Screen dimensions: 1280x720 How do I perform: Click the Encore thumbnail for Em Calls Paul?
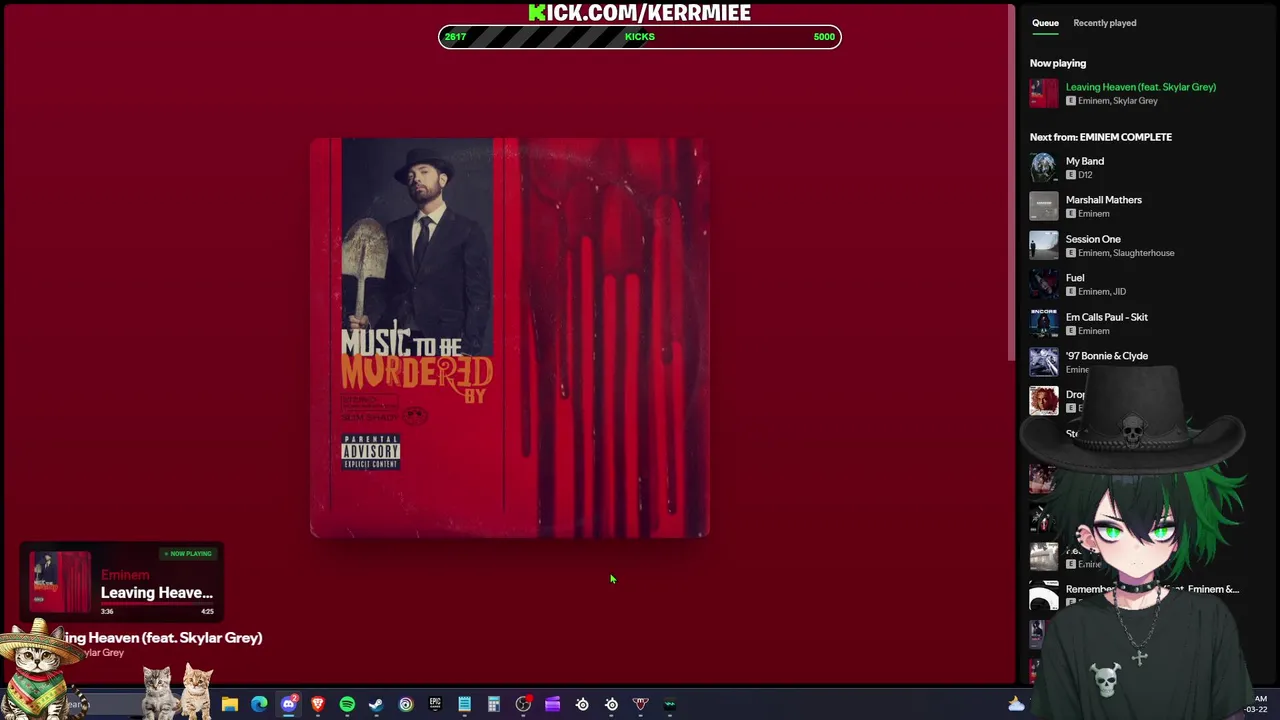coord(1044,323)
